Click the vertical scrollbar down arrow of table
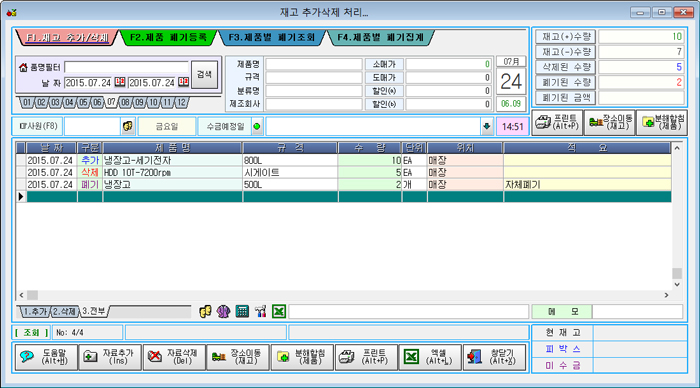 pyautogui.click(x=677, y=284)
